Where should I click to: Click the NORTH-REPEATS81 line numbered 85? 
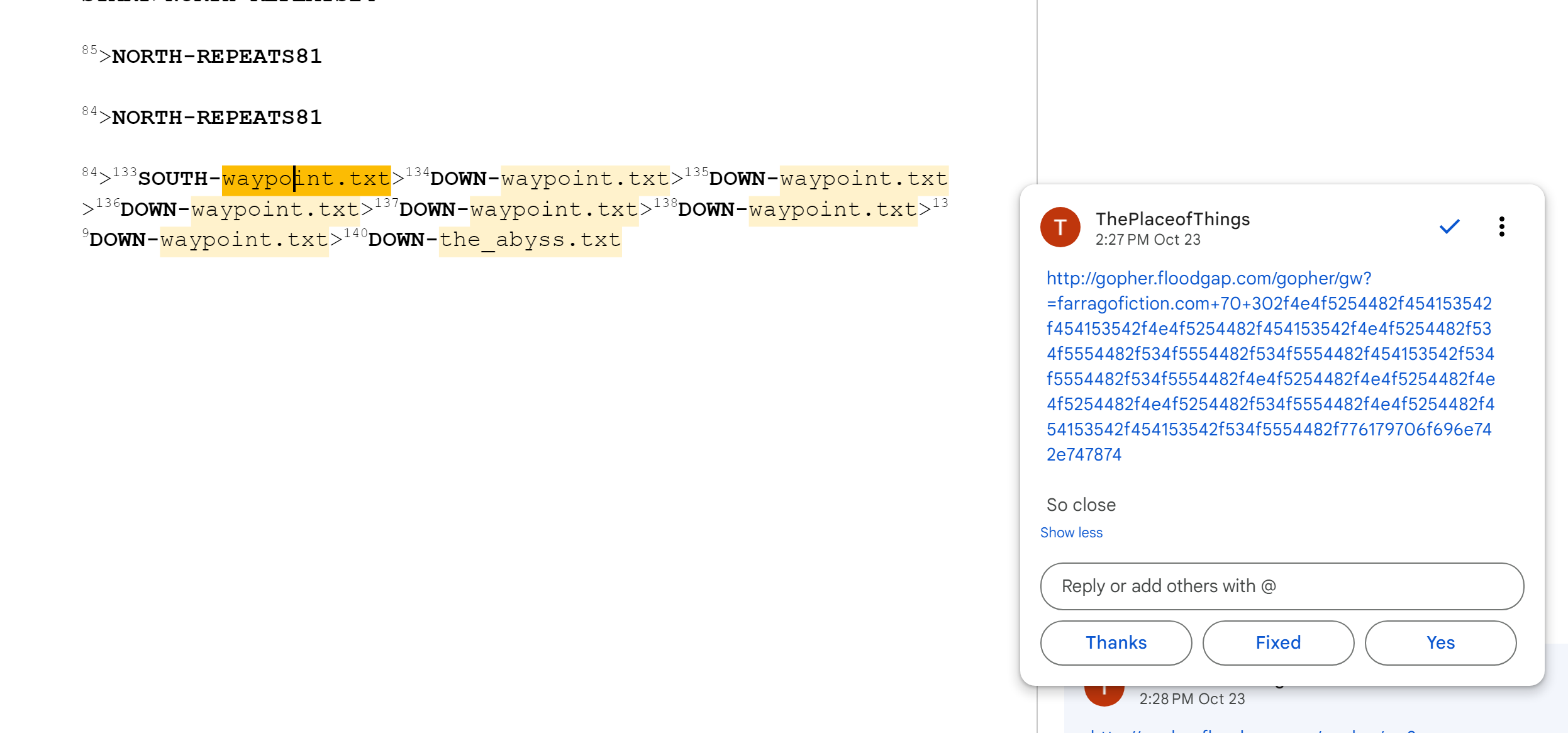point(216,57)
